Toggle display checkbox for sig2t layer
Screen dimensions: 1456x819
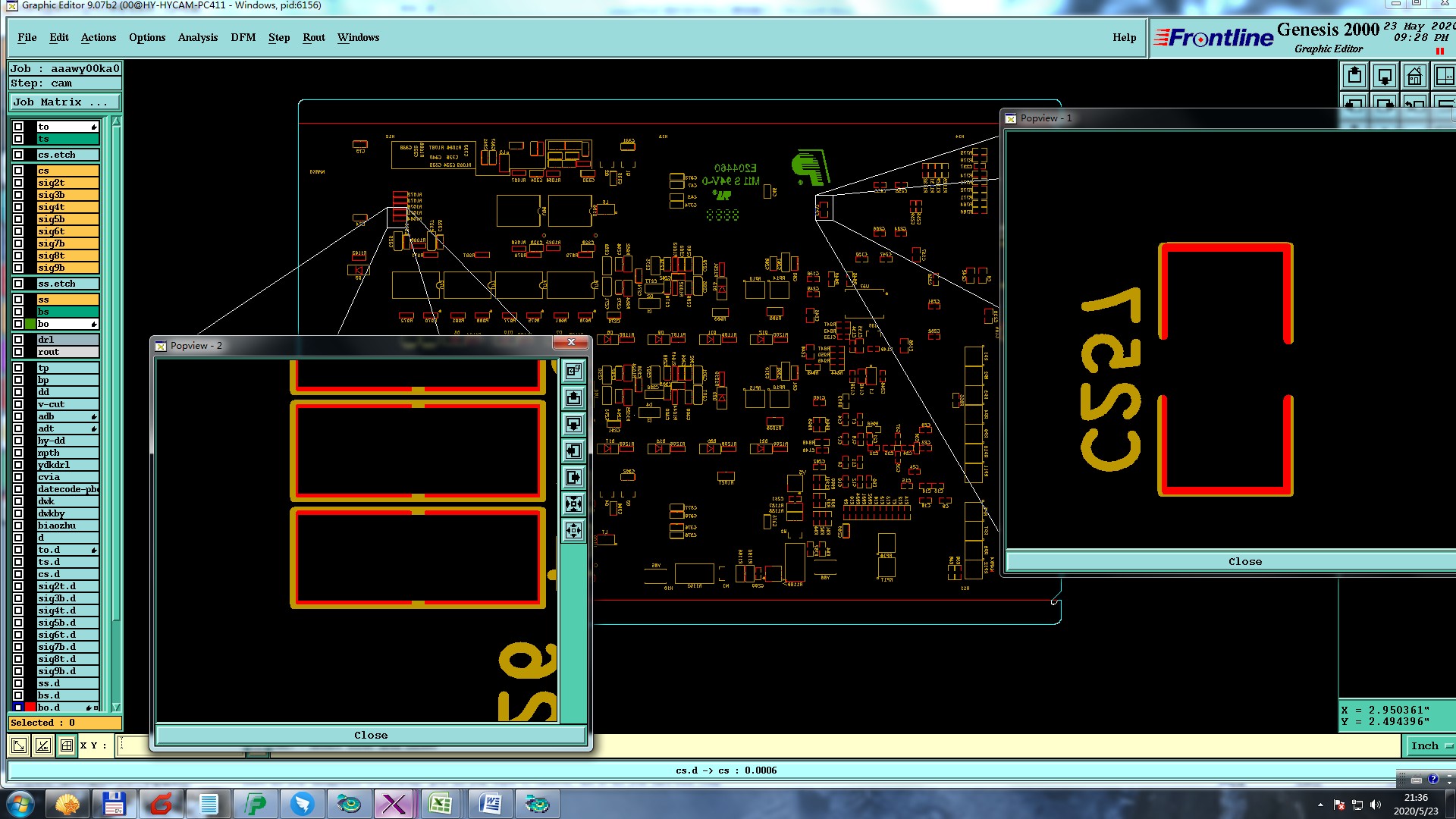point(18,183)
